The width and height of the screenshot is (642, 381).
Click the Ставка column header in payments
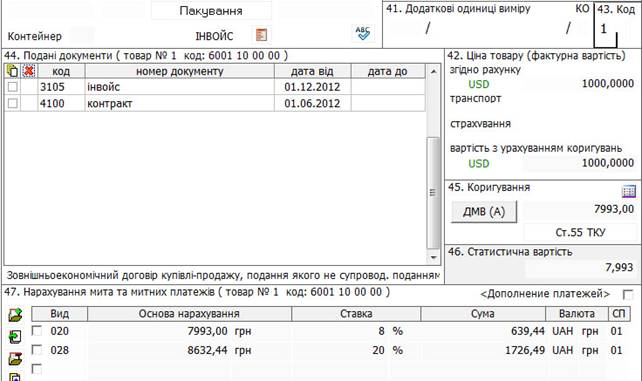(x=356, y=314)
